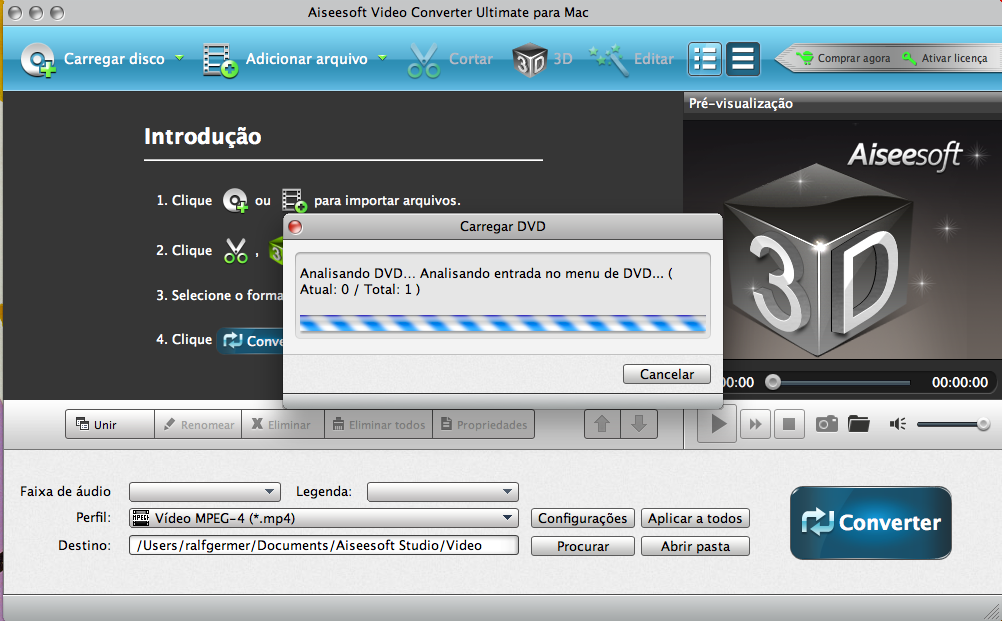This screenshot has width=1002, height=621.
Task: Switch to thumbnail list view mode
Action: (705, 59)
